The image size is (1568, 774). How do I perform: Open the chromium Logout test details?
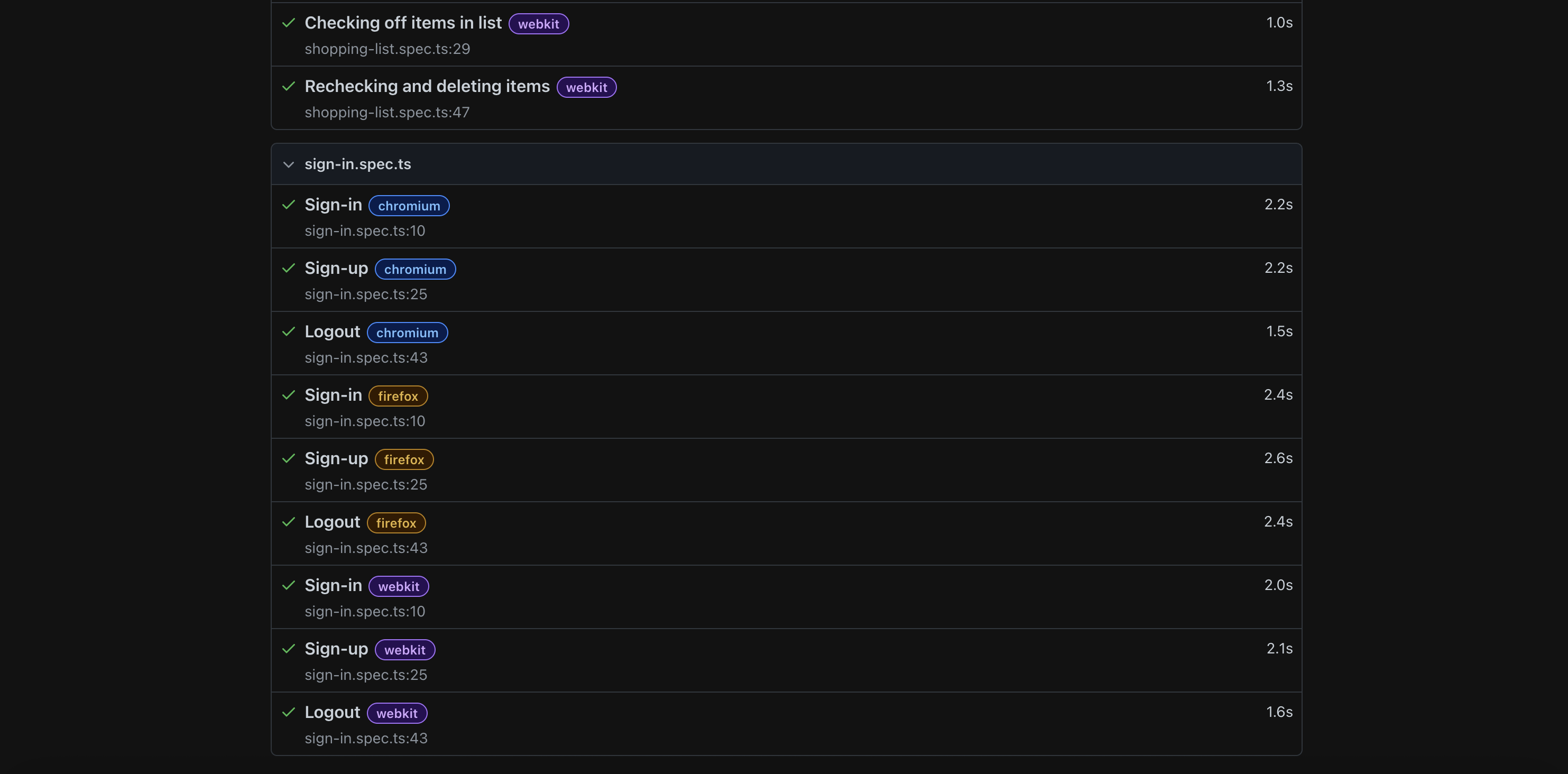[332, 331]
